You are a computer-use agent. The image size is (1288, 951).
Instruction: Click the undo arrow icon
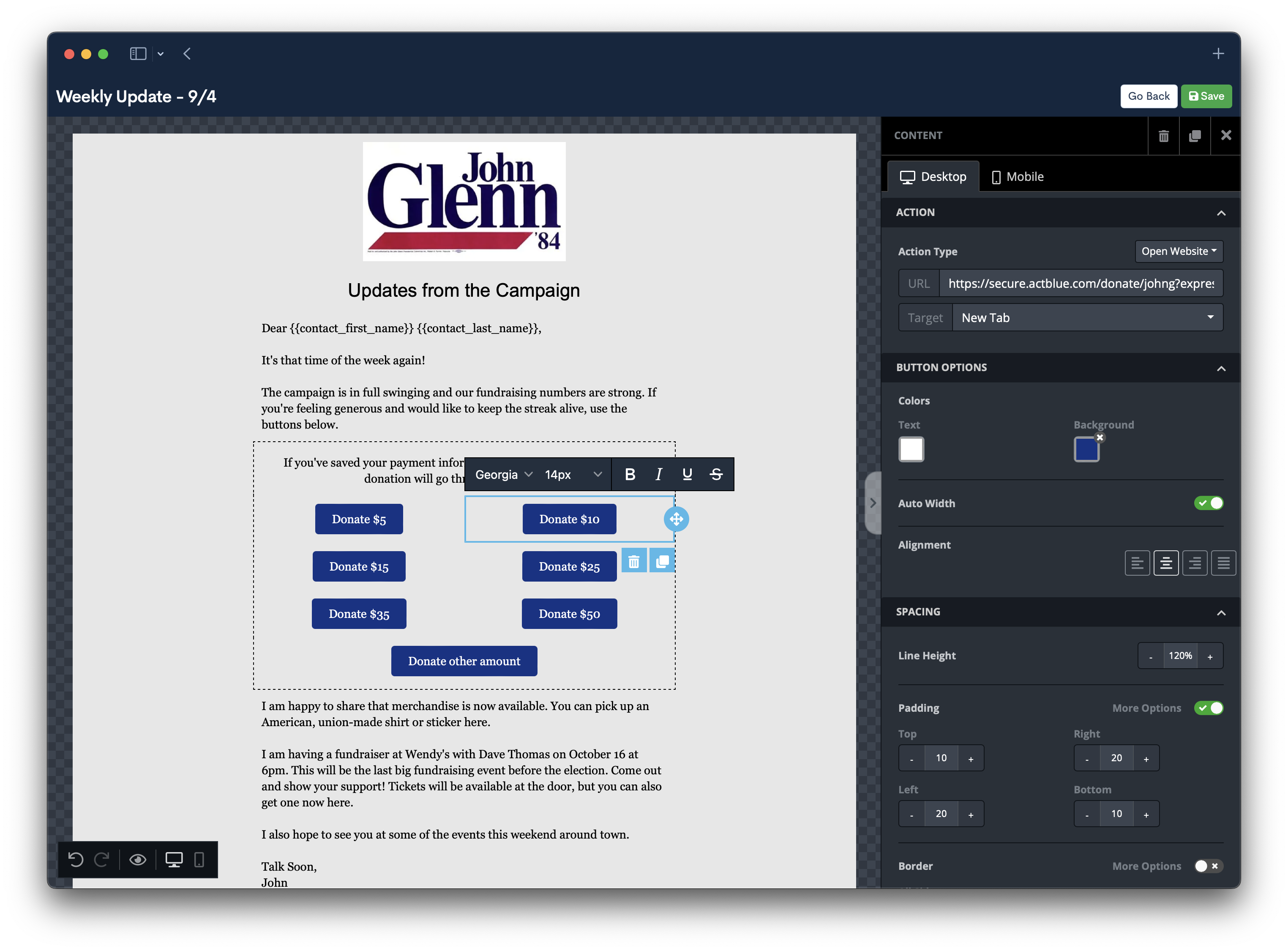(76, 859)
